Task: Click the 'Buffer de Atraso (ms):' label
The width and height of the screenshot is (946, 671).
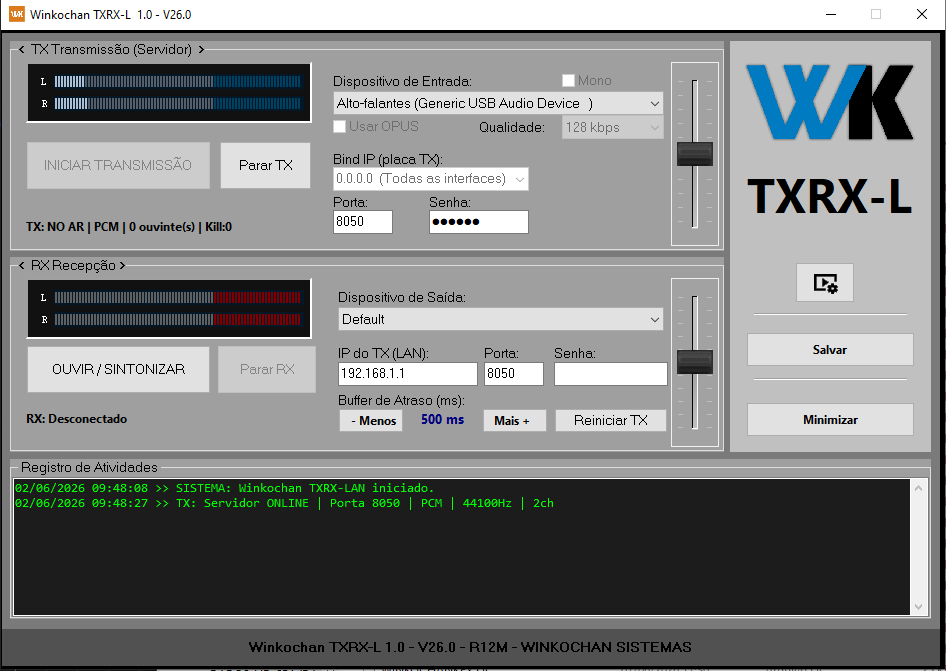Action: (401, 401)
